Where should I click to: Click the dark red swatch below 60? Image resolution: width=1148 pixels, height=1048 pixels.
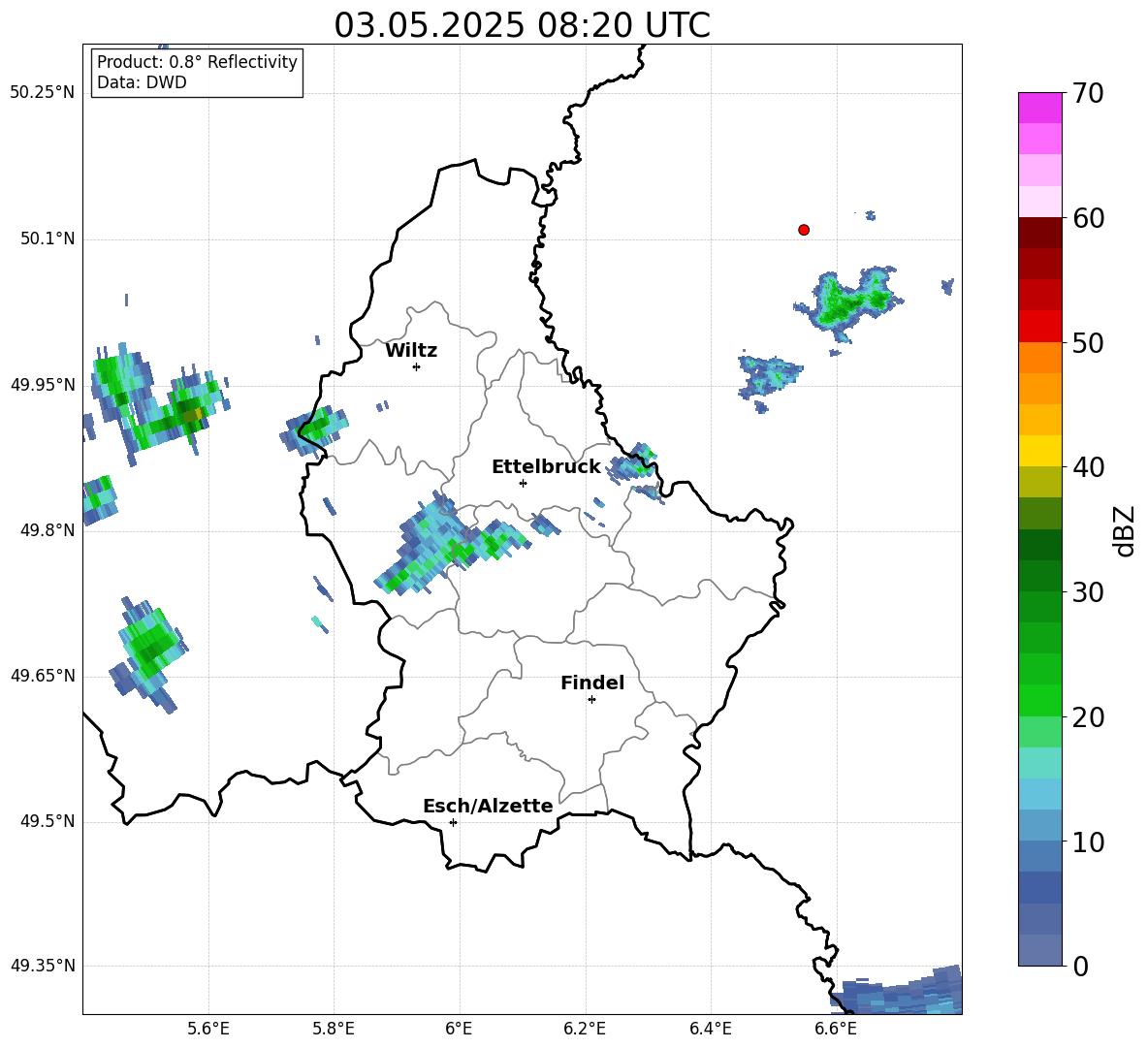(x=1039, y=233)
